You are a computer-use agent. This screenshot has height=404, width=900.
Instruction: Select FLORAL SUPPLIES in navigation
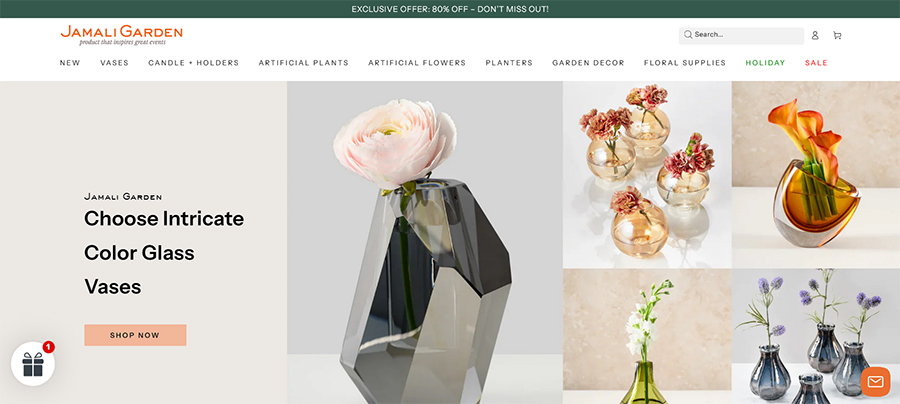(x=685, y=63)
